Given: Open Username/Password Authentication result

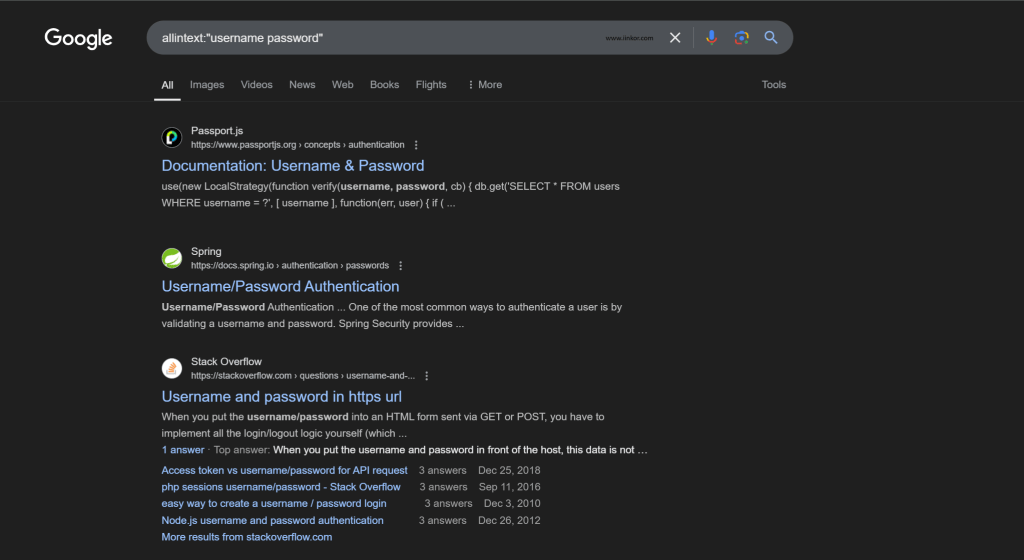Looking at the screenshot, I should point(280,287).
